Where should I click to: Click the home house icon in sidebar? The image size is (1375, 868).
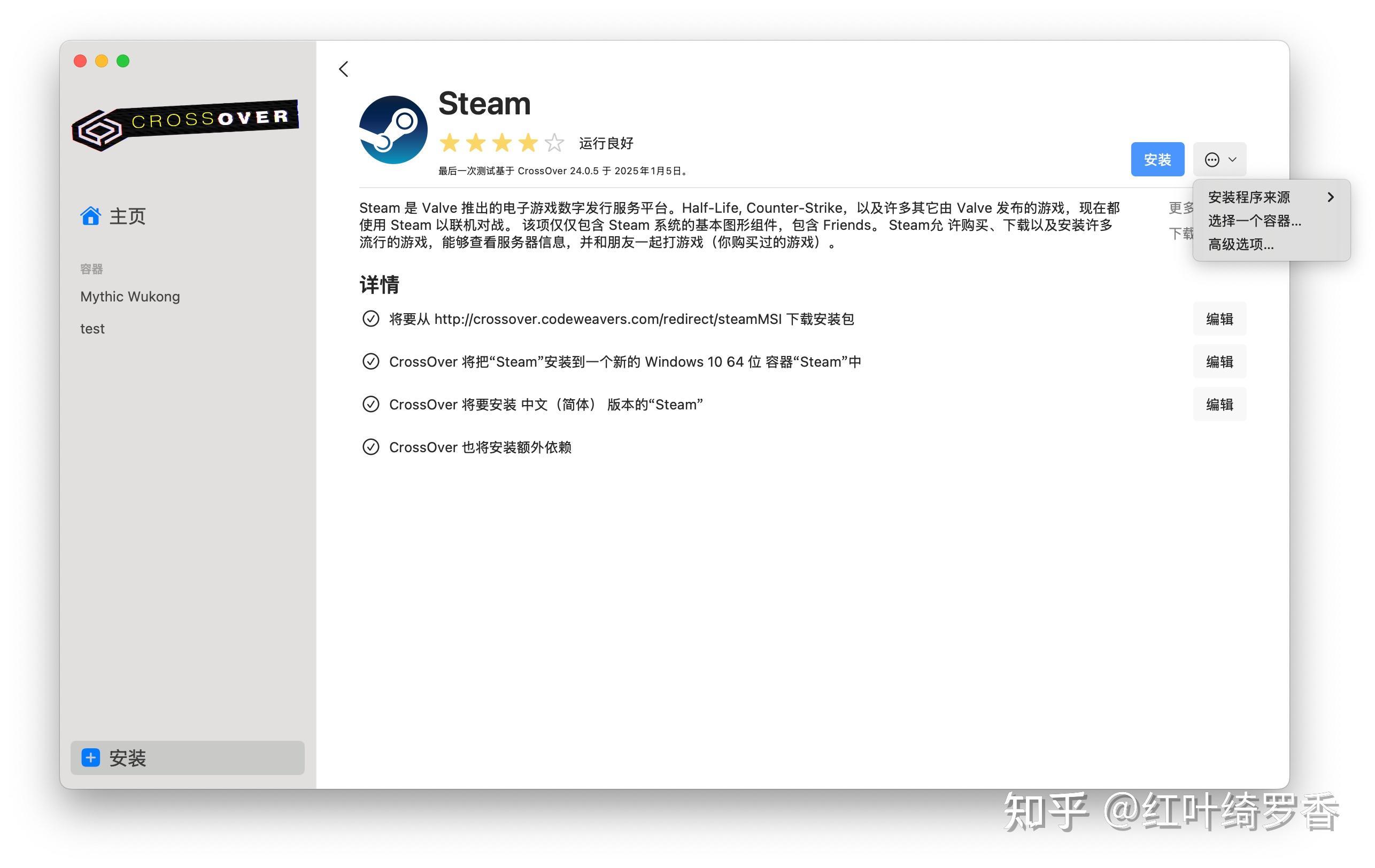point(90,215)
